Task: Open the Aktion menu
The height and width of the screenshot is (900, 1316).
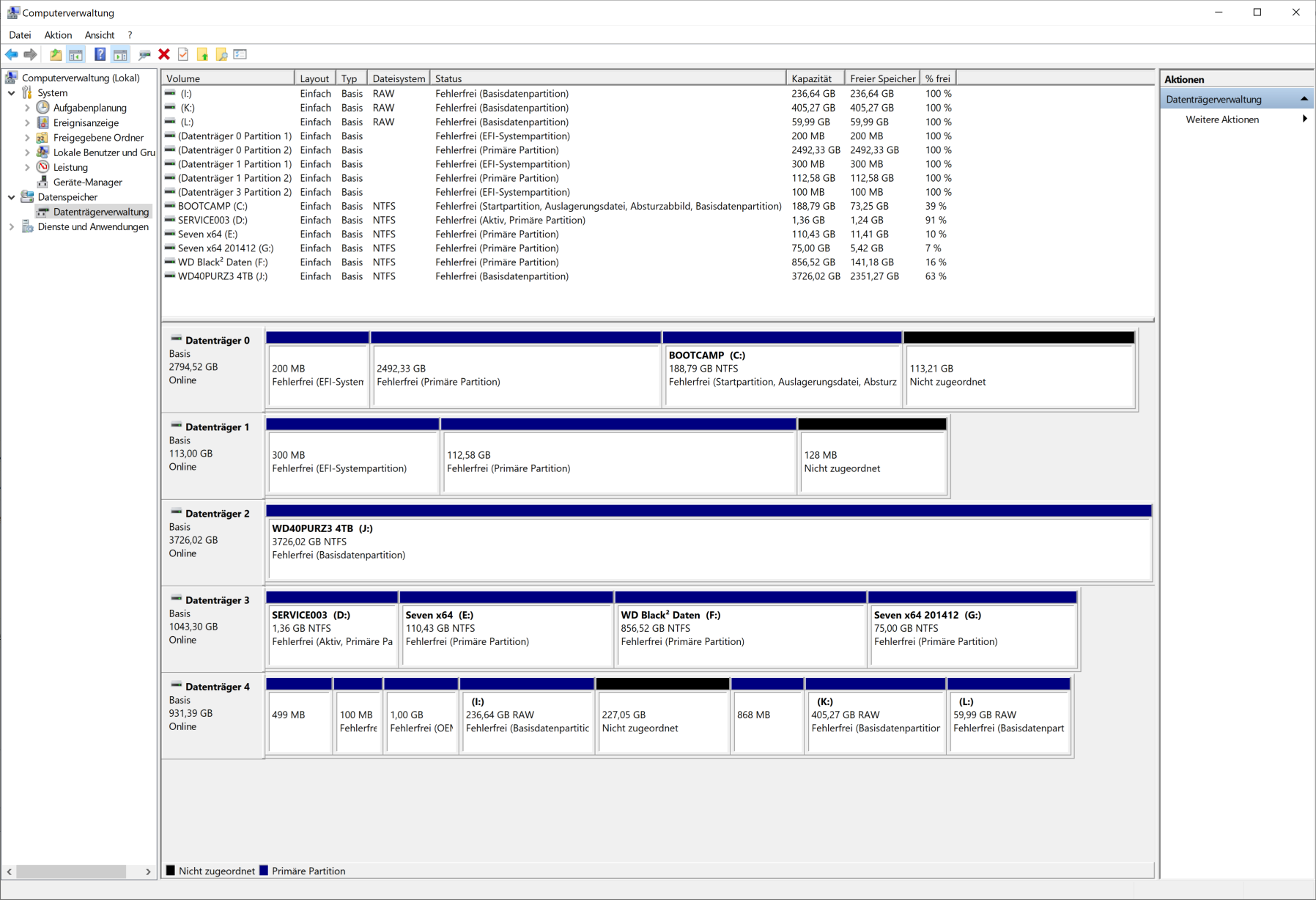Action: click(58, 34)
